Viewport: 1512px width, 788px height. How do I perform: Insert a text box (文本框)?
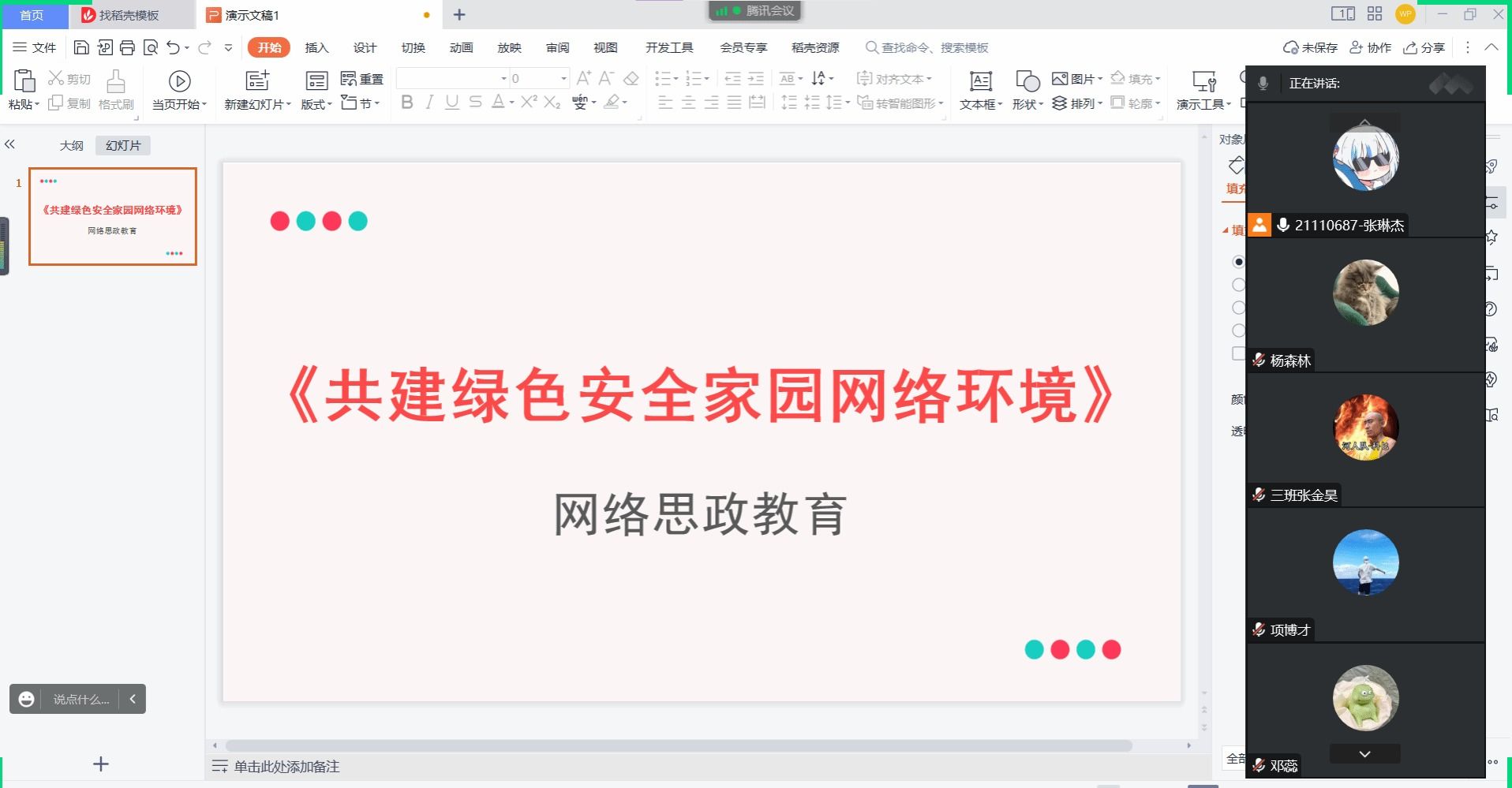click(x=980, y=89)
